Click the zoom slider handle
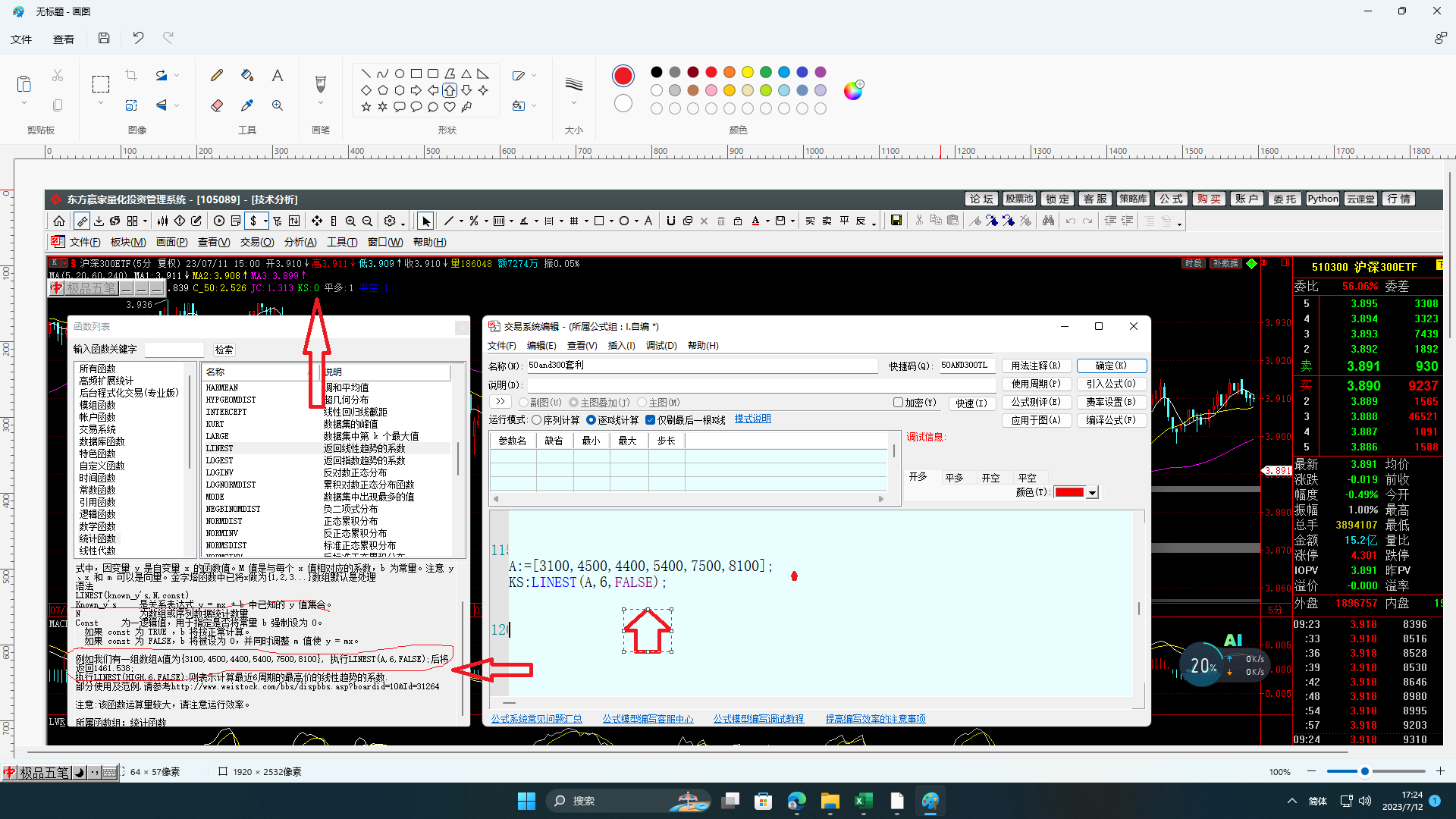Image resolution: width=1456 pixels, height=819 pixels. (1365, 771)
